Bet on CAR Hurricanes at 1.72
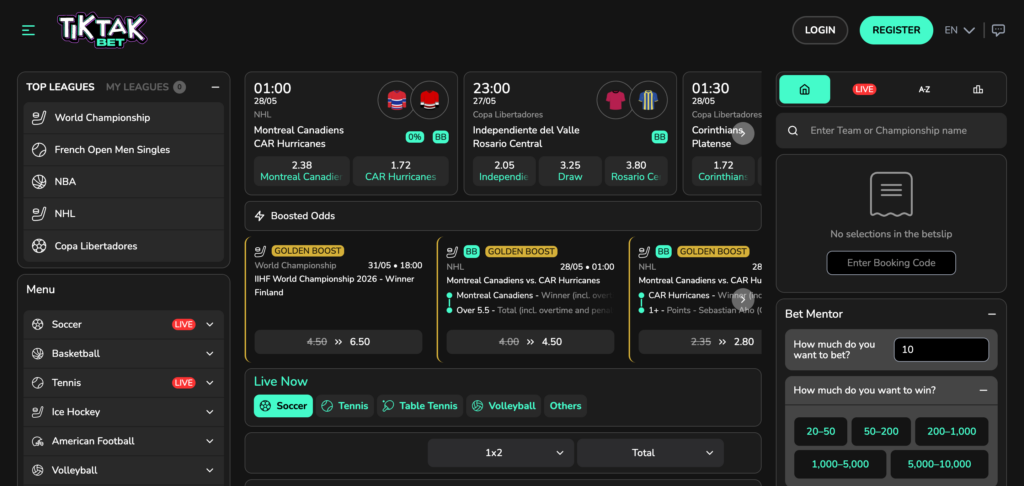 [400, 171]
